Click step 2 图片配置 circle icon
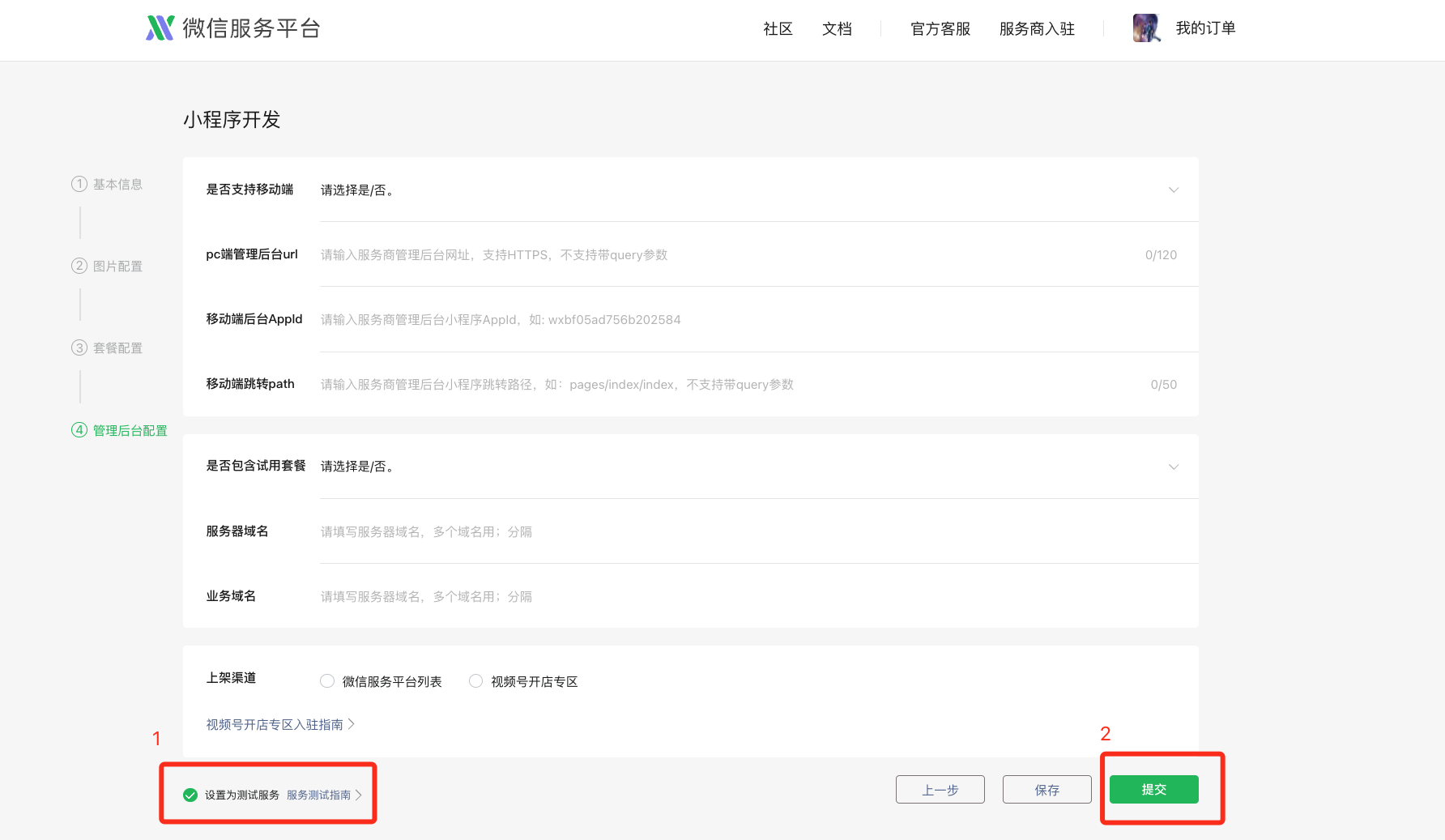Viewport: 1445px width, 840px height. click(79, 266)
